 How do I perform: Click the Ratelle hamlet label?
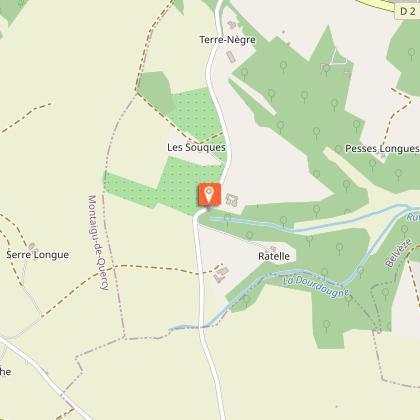274,256
